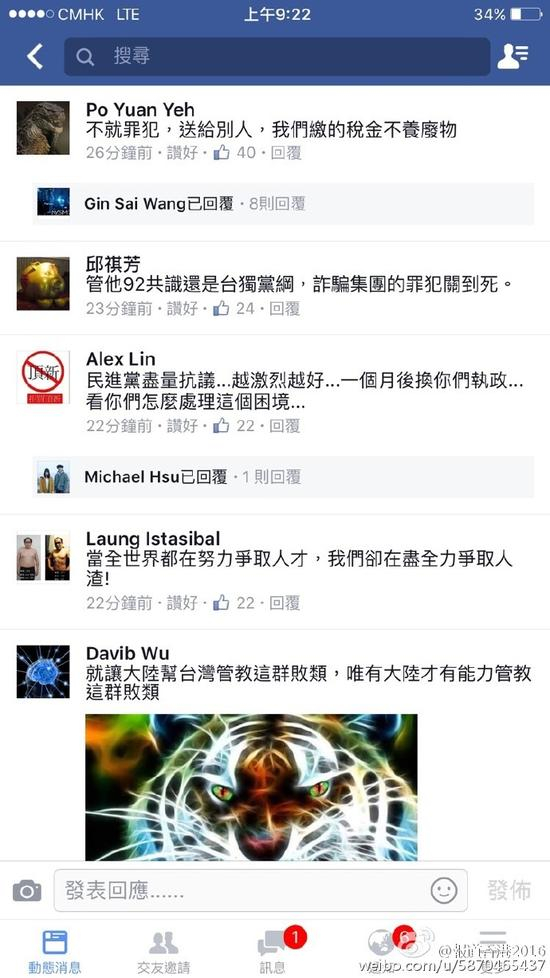Click thumbs-up icon on Alex Lin's comment
550x978 pixels.
221,425
